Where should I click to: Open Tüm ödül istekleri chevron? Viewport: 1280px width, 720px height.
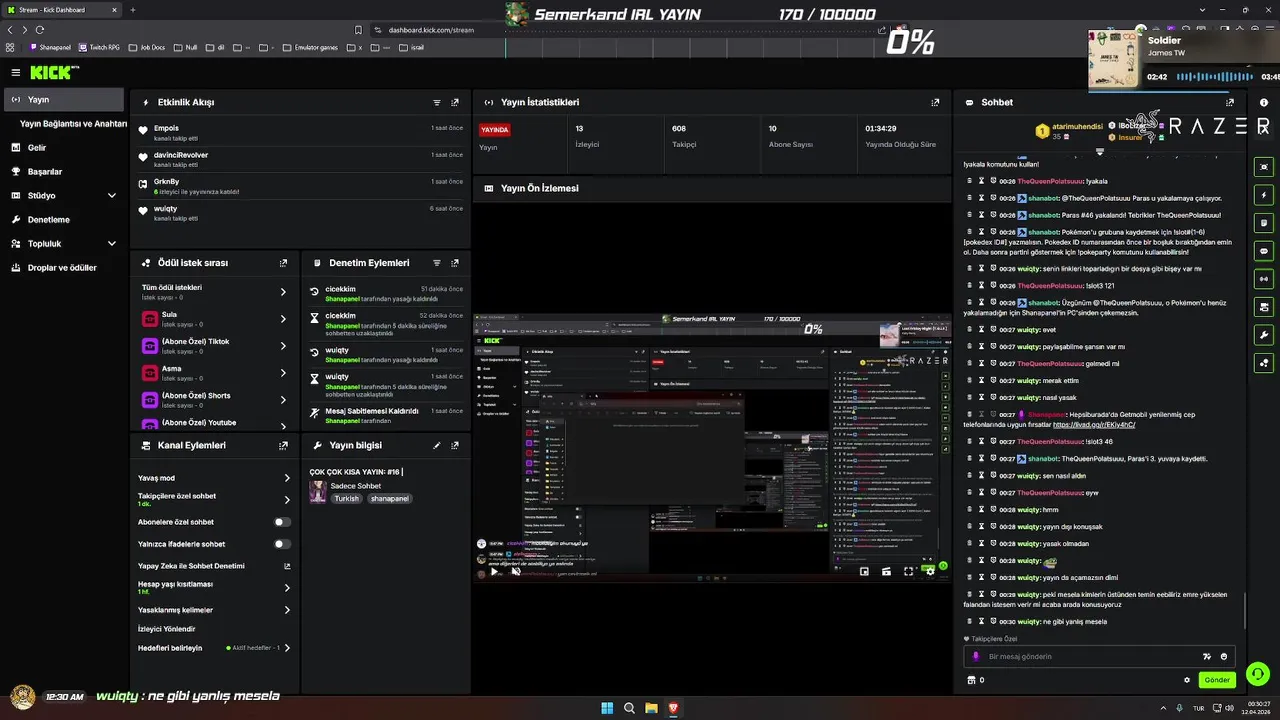click(283, 292)
